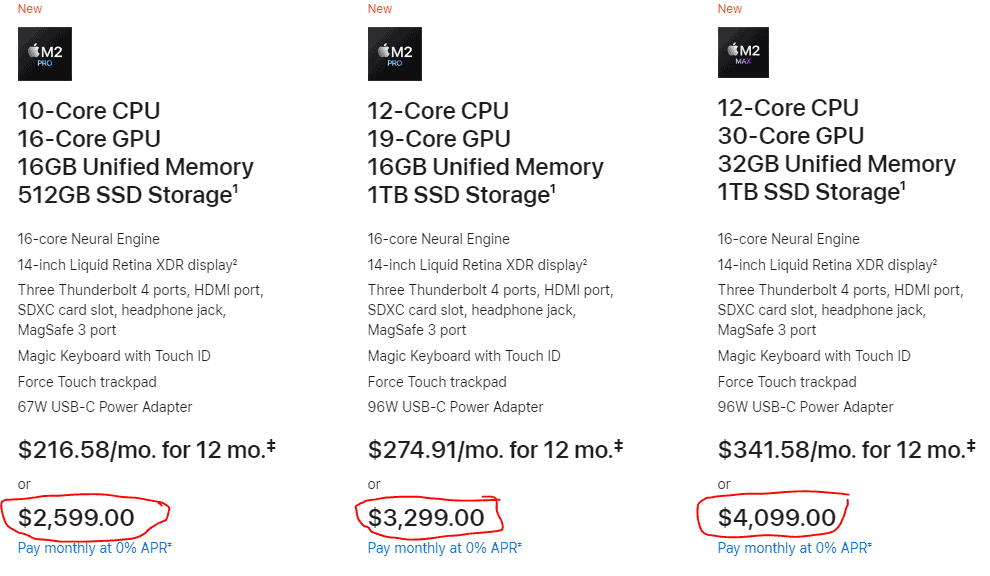Click footnote 2 after first Liquid Retina XDR display
The height and width of the screenshot is (576, 990).
[x=234, y=262]
